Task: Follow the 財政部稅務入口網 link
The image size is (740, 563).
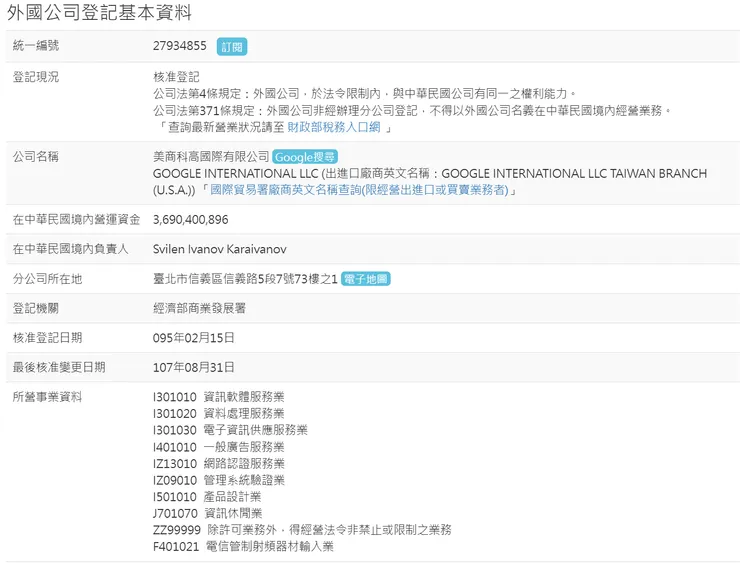Action: click(334, 127)
